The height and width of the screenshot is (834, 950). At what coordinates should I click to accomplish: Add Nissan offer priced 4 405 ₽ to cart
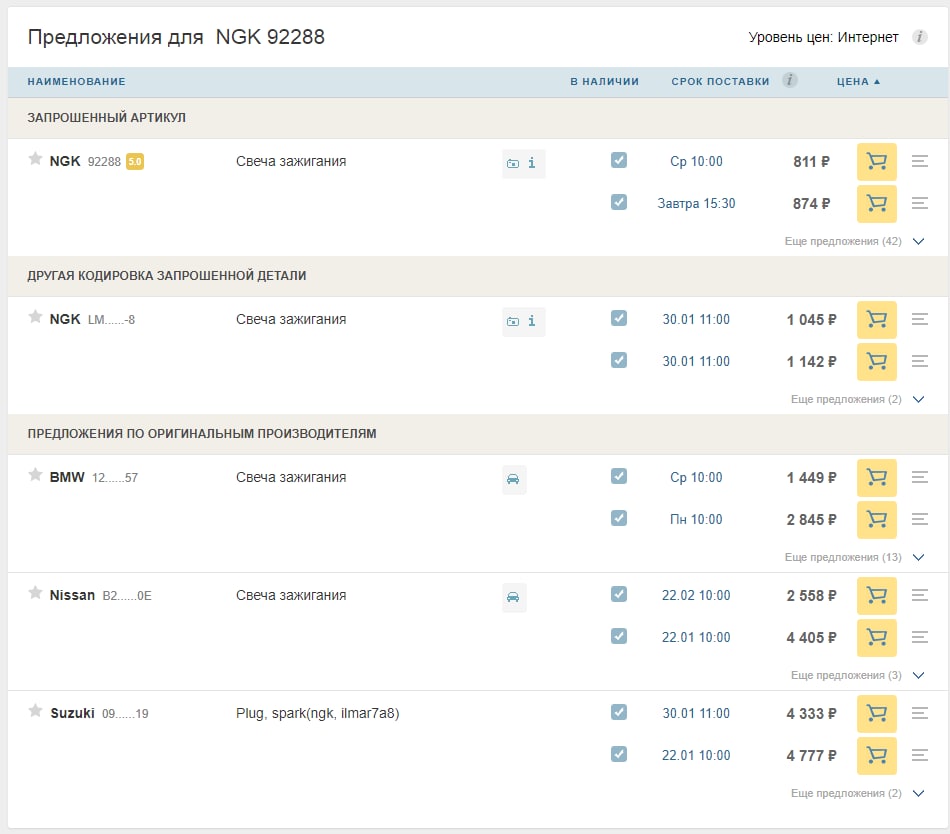point(876,638)
